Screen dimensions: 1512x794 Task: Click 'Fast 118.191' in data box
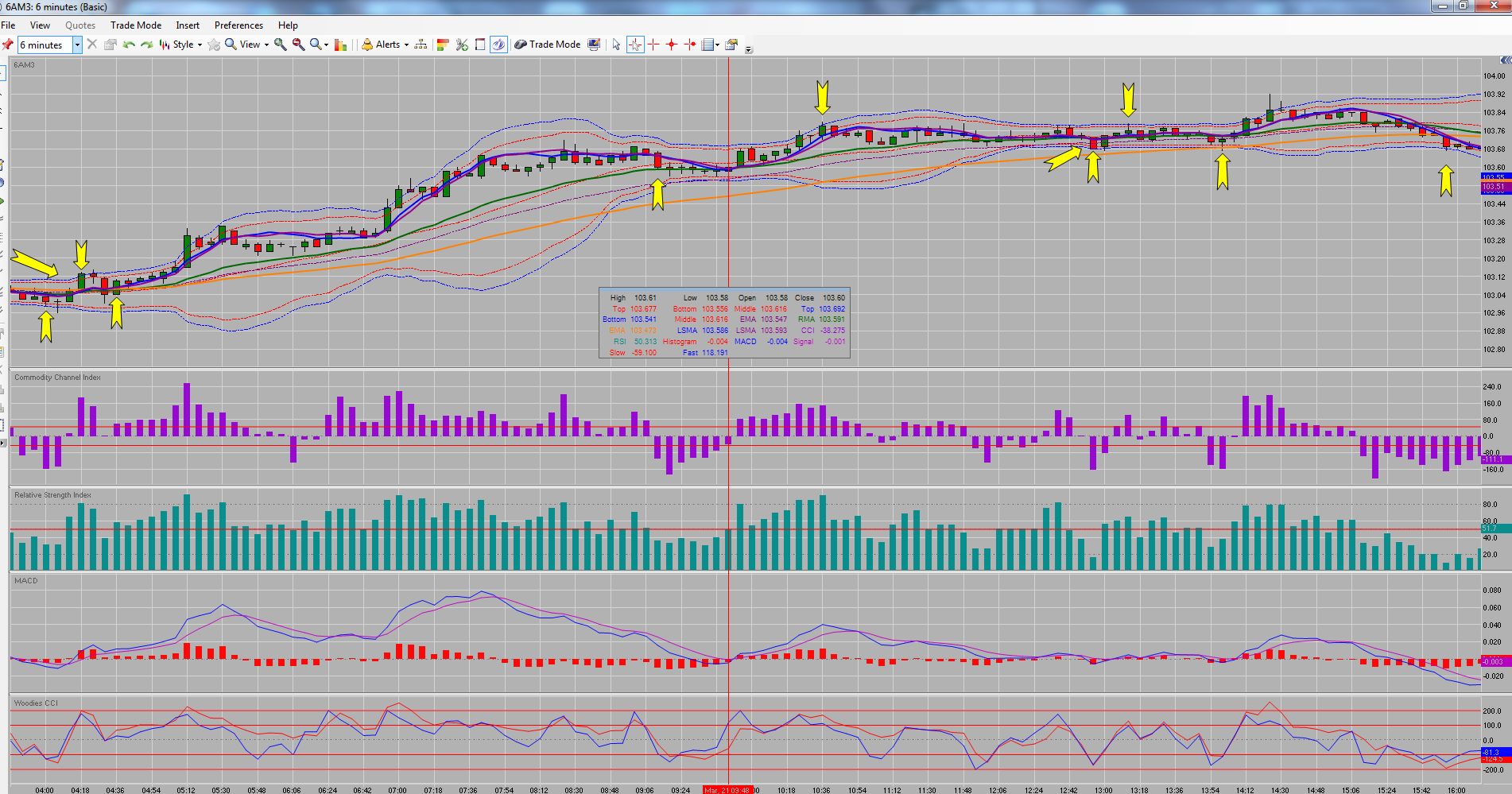click(x=705, y=353)
